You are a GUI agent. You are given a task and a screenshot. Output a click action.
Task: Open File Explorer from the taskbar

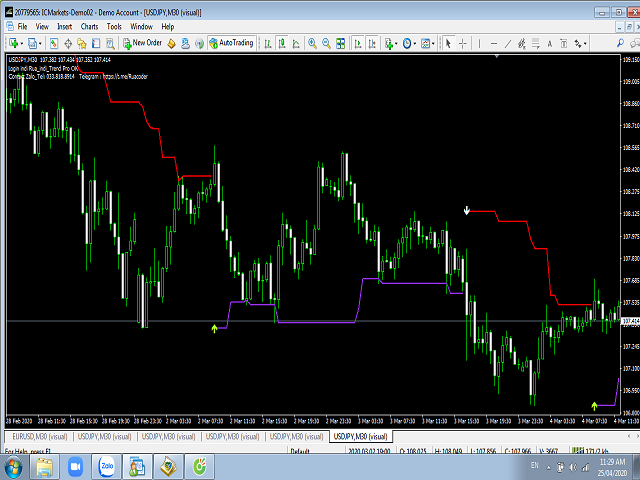[45, 467]
